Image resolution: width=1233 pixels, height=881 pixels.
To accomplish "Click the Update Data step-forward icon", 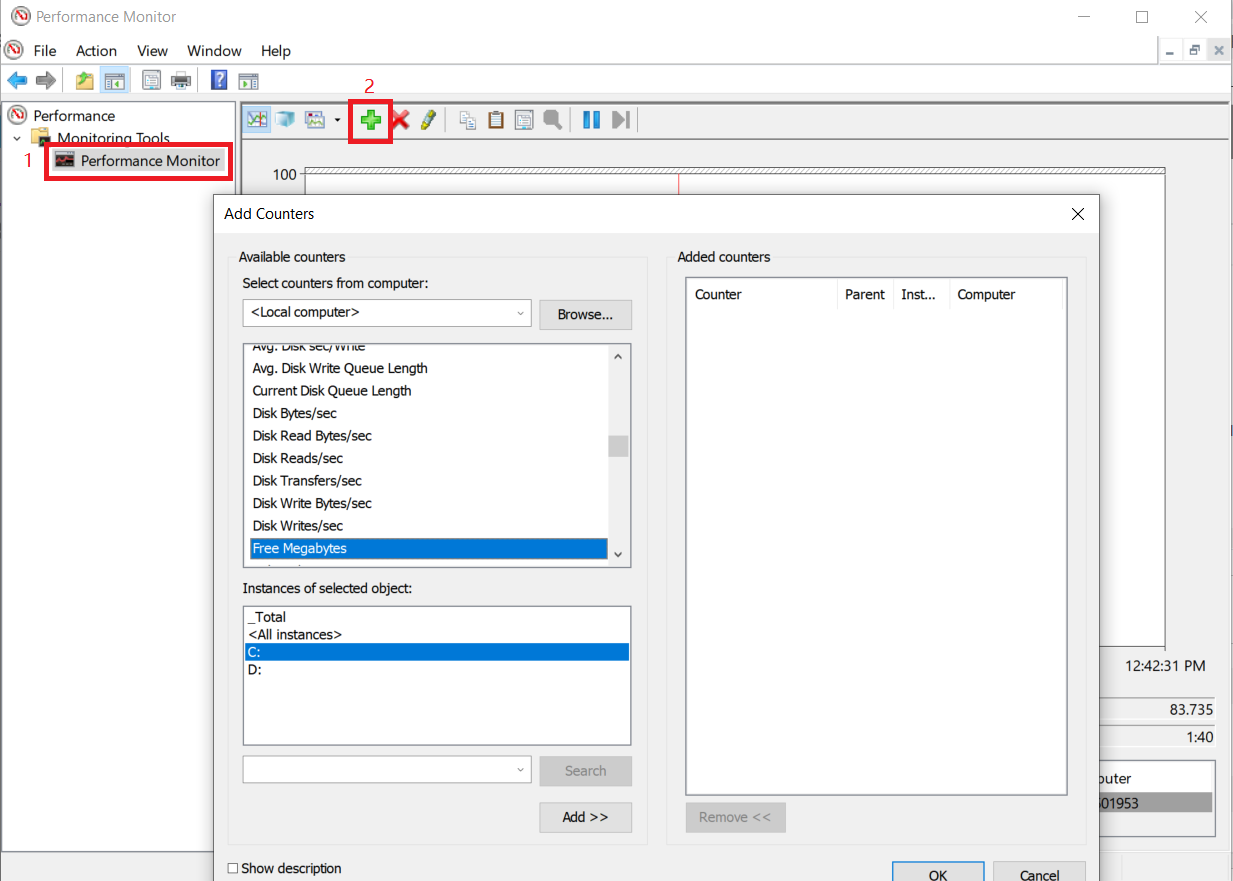I will click(619, 119).
